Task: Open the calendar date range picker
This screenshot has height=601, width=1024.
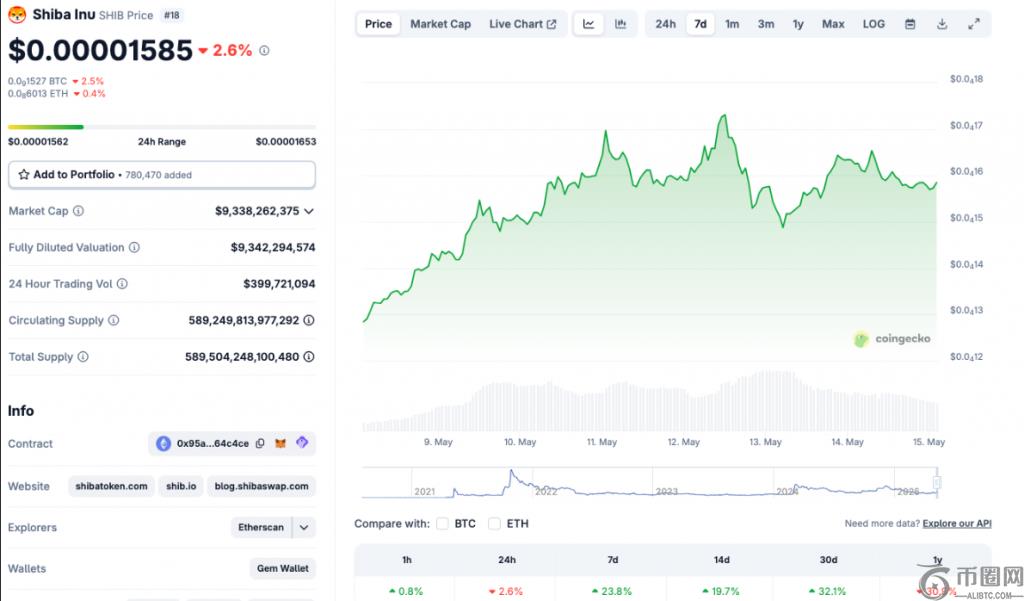Action: tap(909, 24)
